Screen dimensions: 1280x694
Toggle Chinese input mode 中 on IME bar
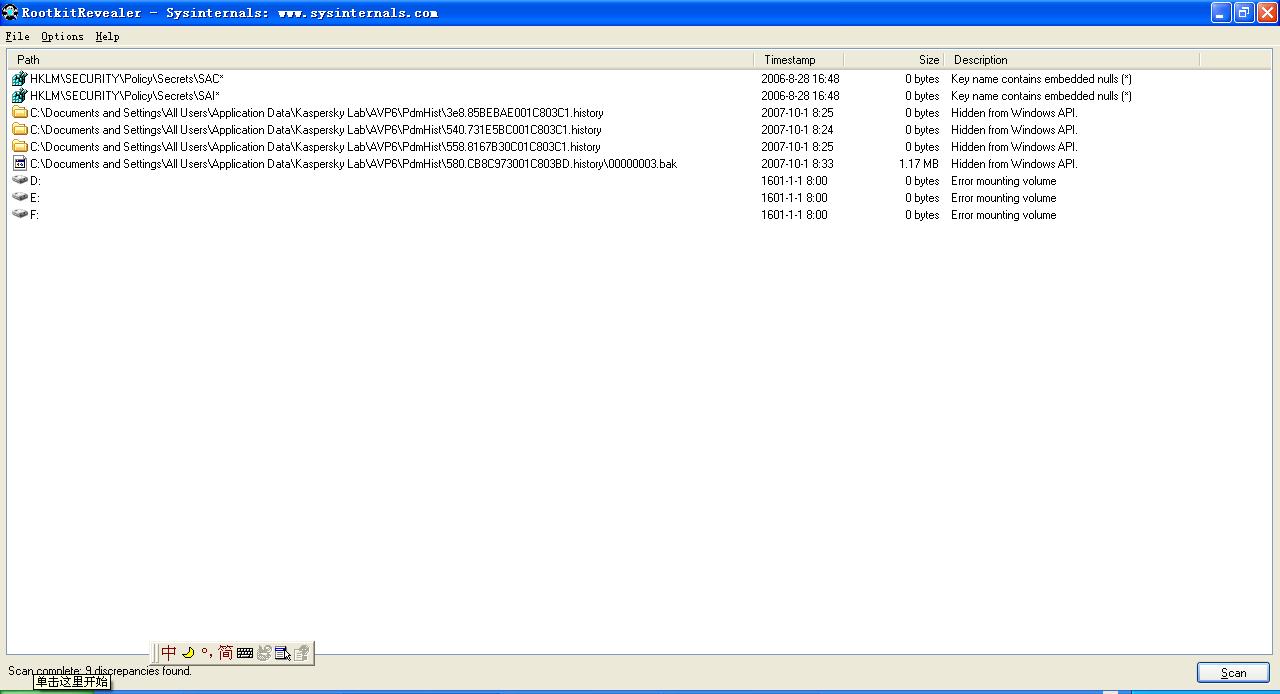[169, 652]
